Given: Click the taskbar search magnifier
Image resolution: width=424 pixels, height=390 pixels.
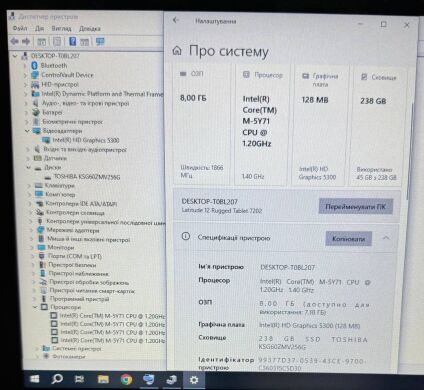Looking at the screenshot, I should 57,379.
